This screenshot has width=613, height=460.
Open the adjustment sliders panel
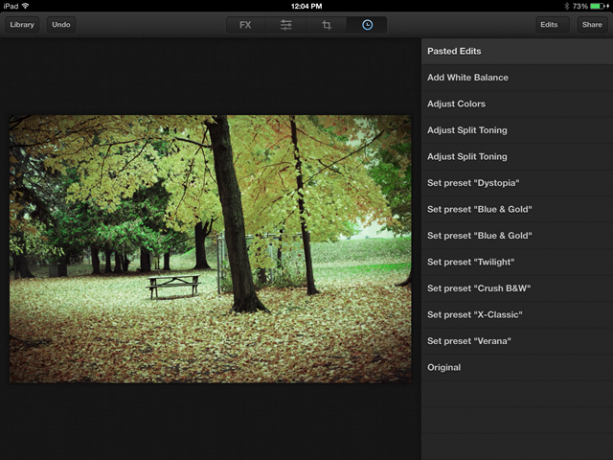click(286, 25)
